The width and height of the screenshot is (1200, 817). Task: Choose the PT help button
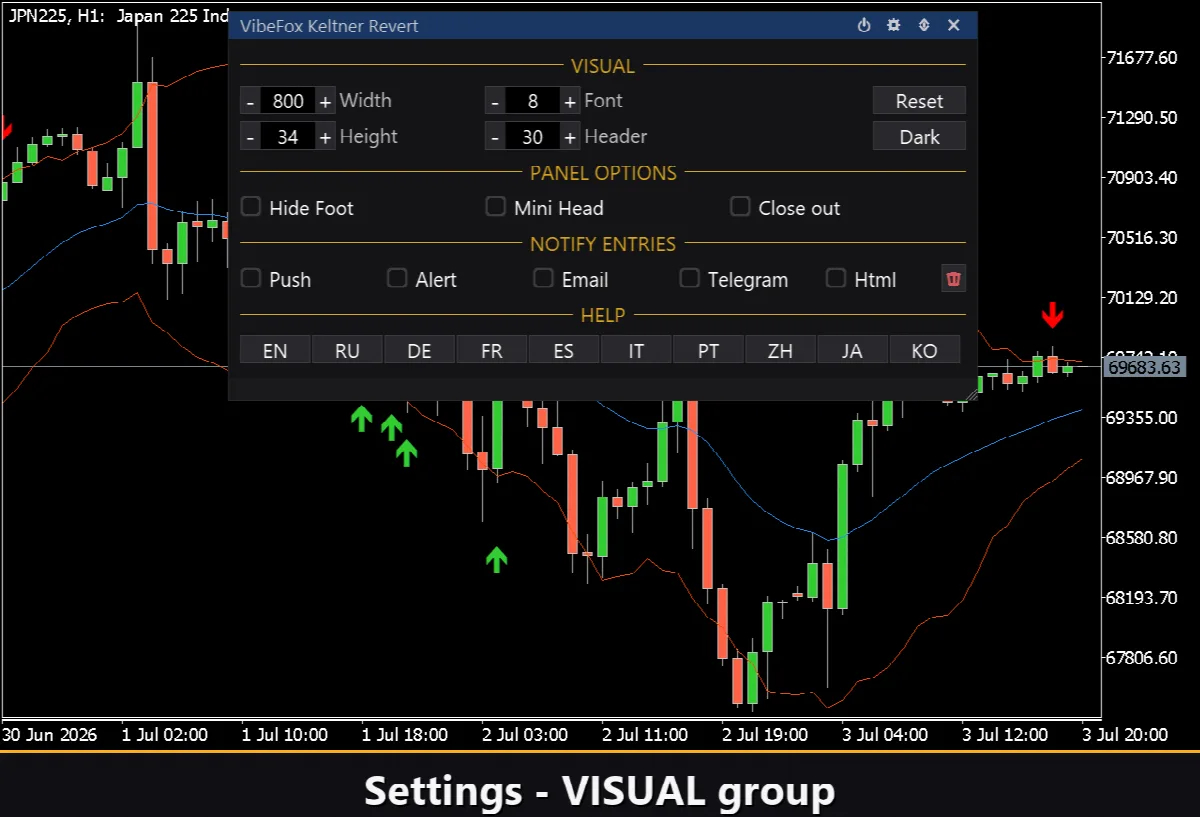point(708,350)
